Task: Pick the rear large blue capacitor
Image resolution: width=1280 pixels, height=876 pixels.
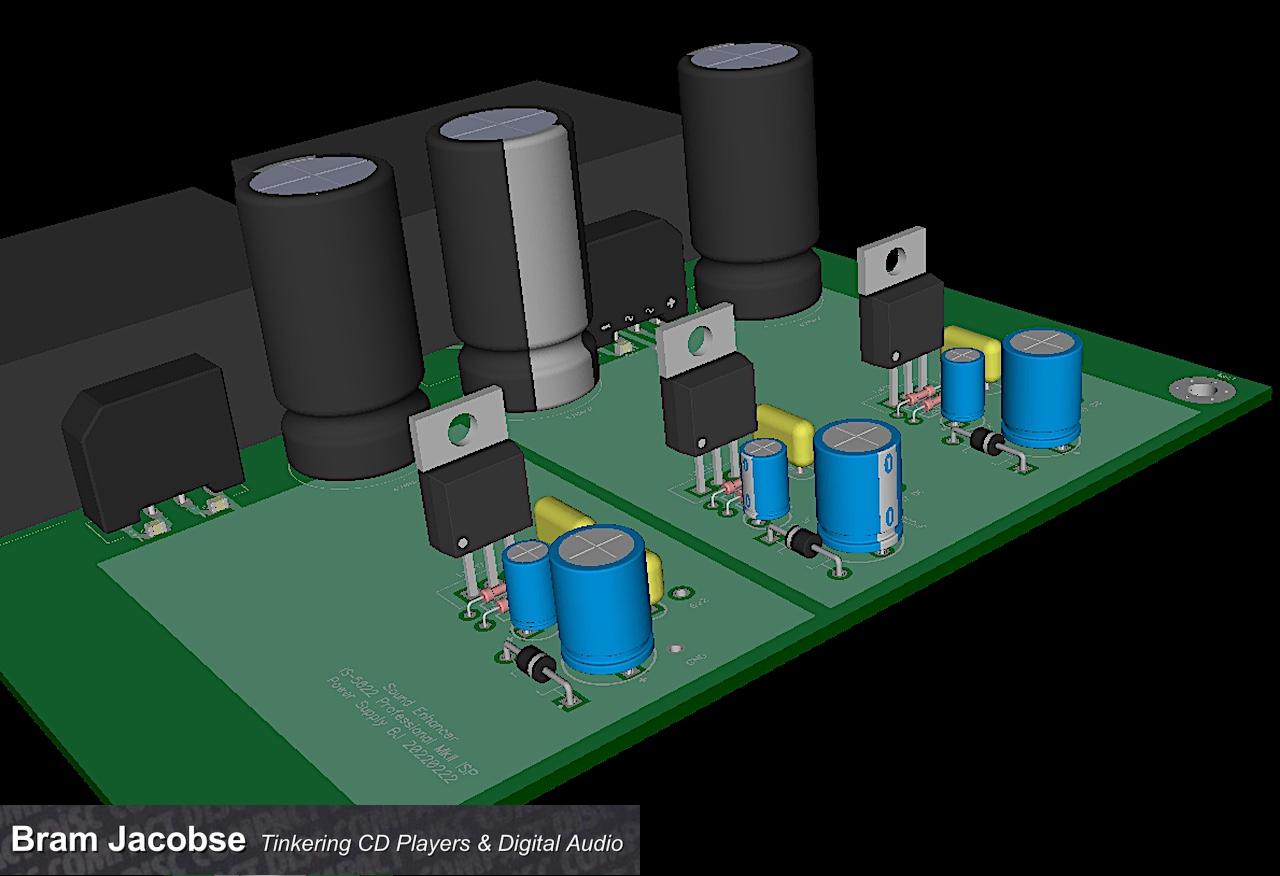Action: pos(1042,385)
